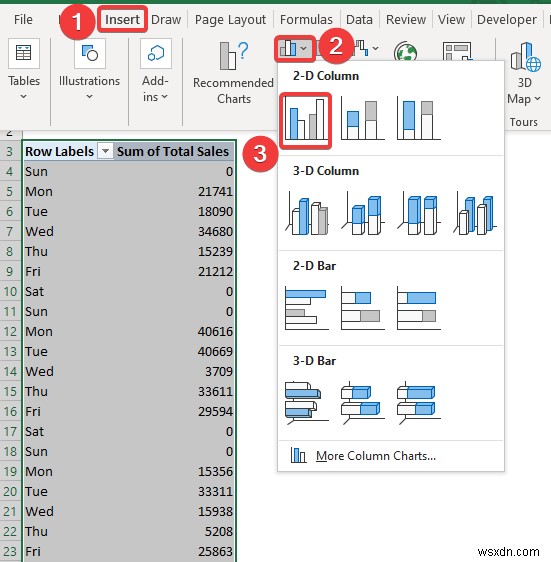The height and width of the screenshot is (562, 551).
Task: Expand the Tables dropdown chevron
Action: [x=24, y=96]
